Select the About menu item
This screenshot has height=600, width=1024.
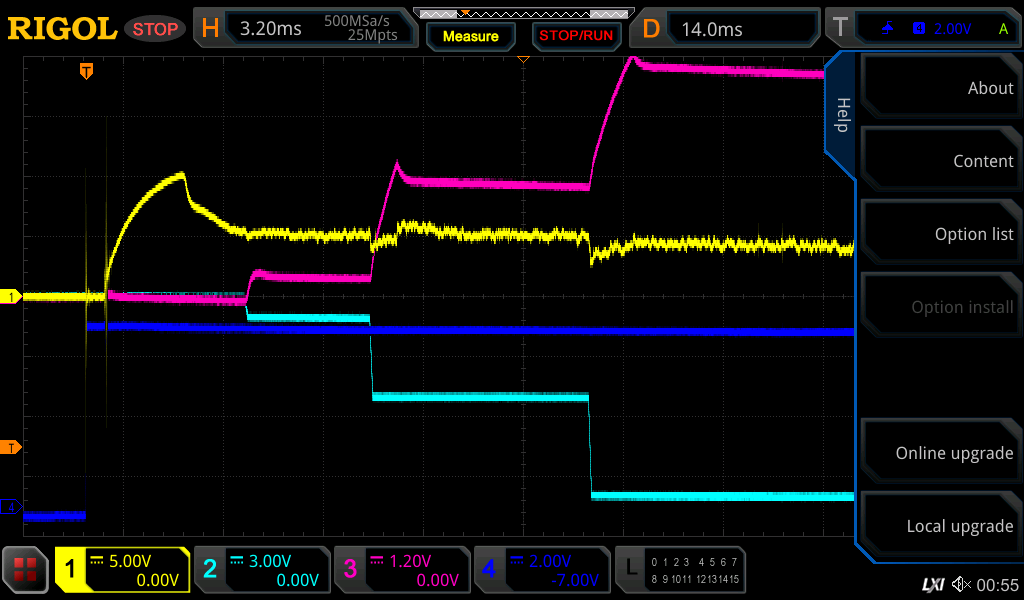[941, 88]
